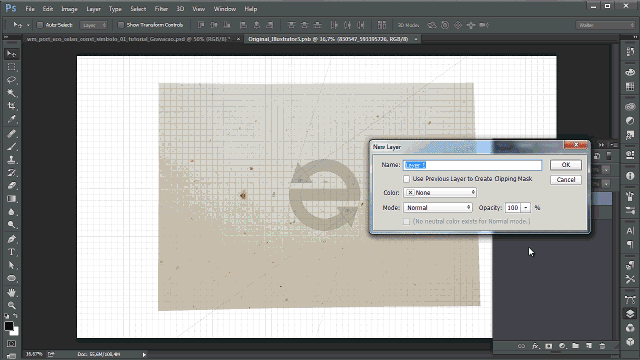Select the Brush tool

click(11, 147)
